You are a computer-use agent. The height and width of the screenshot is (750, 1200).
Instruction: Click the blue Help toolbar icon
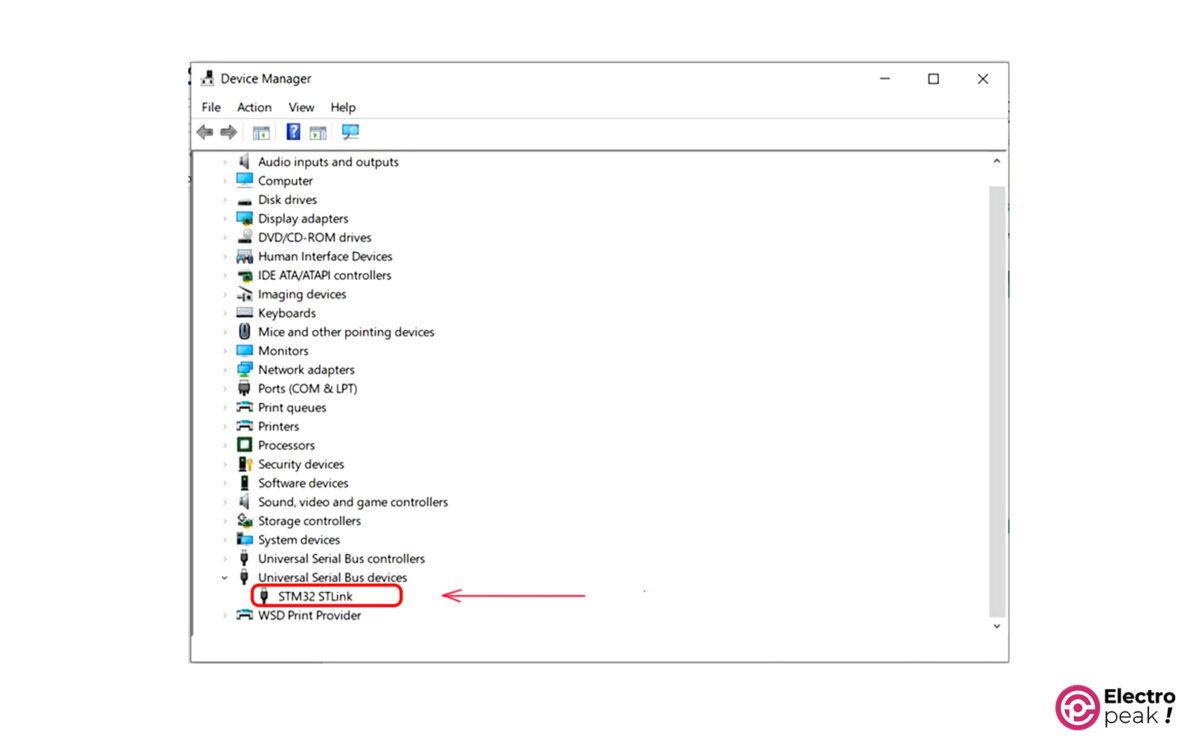[293, 132]
